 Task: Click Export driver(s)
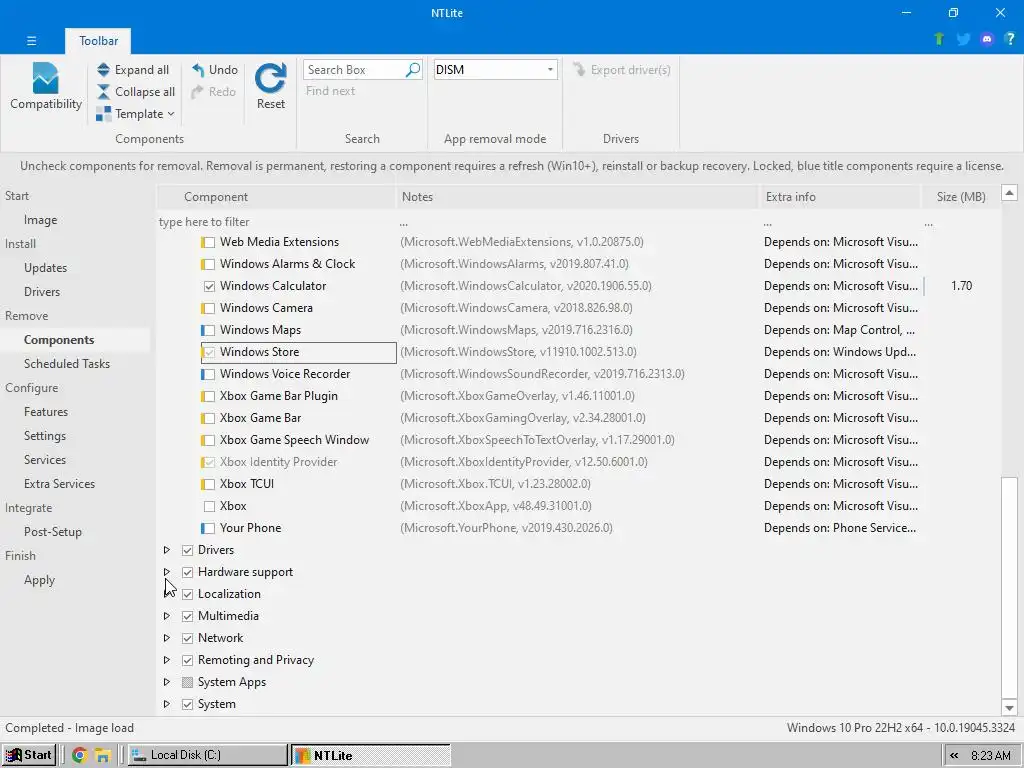pos(622,70)
